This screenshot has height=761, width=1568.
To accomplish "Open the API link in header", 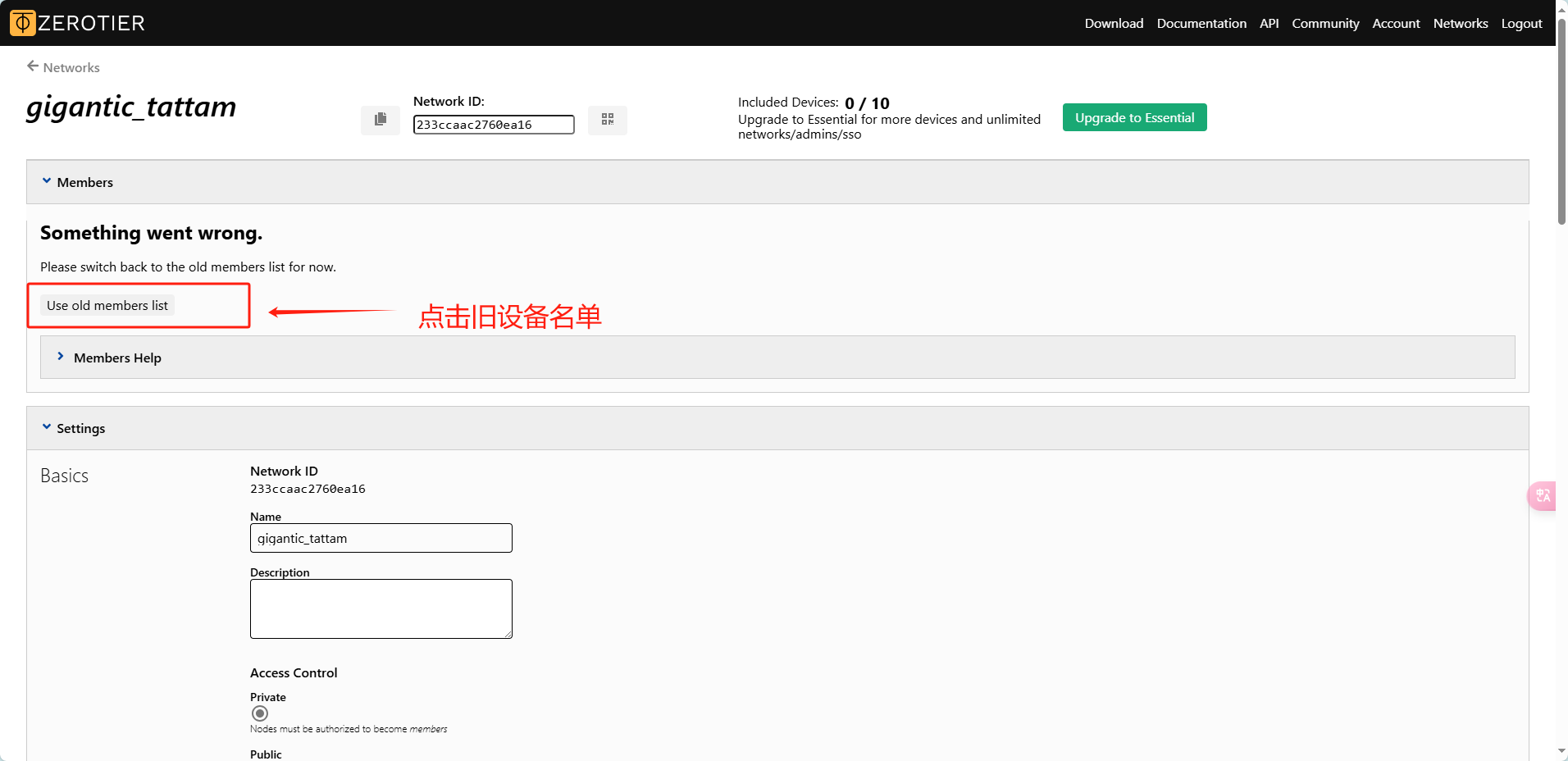I will point(1269,23).
